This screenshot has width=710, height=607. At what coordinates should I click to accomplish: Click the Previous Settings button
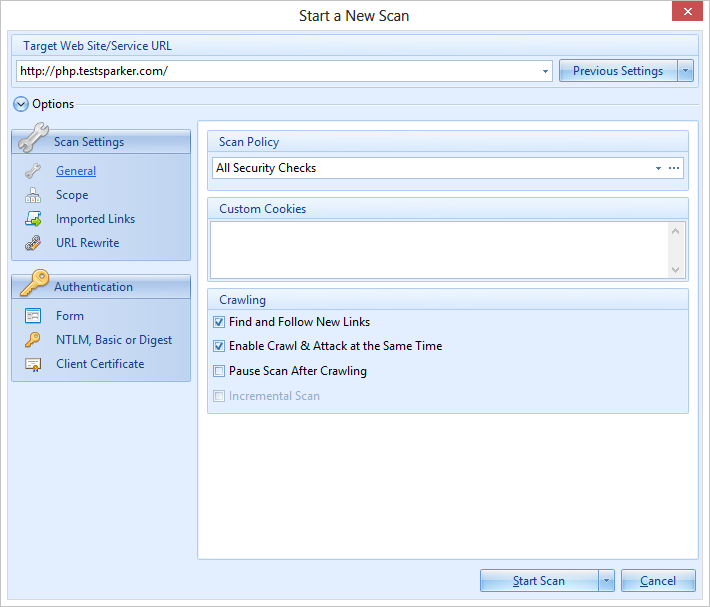click(x=618, y=71)
